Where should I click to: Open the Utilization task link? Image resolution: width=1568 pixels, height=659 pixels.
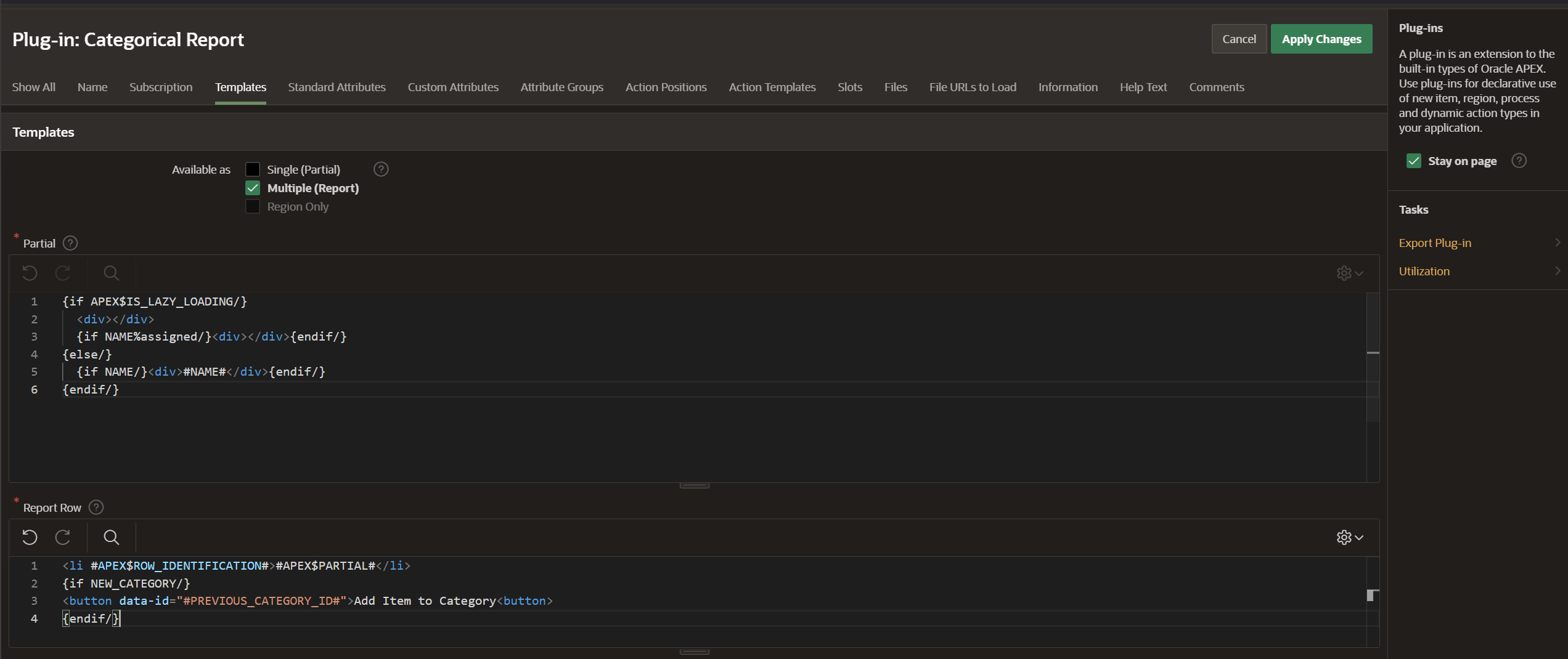tap(1424, 271)
